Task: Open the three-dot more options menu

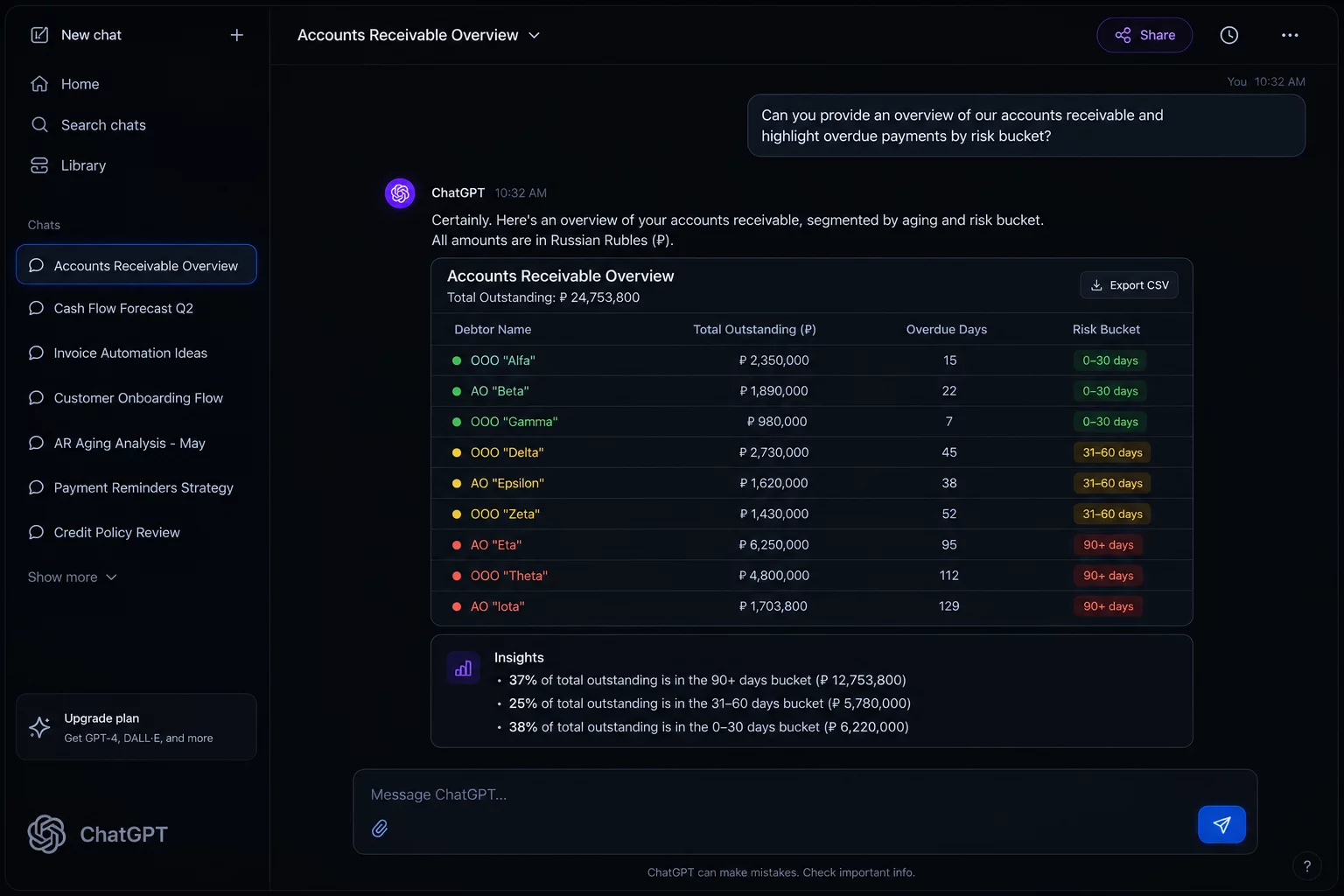Action: click(x=1290, y=35)
